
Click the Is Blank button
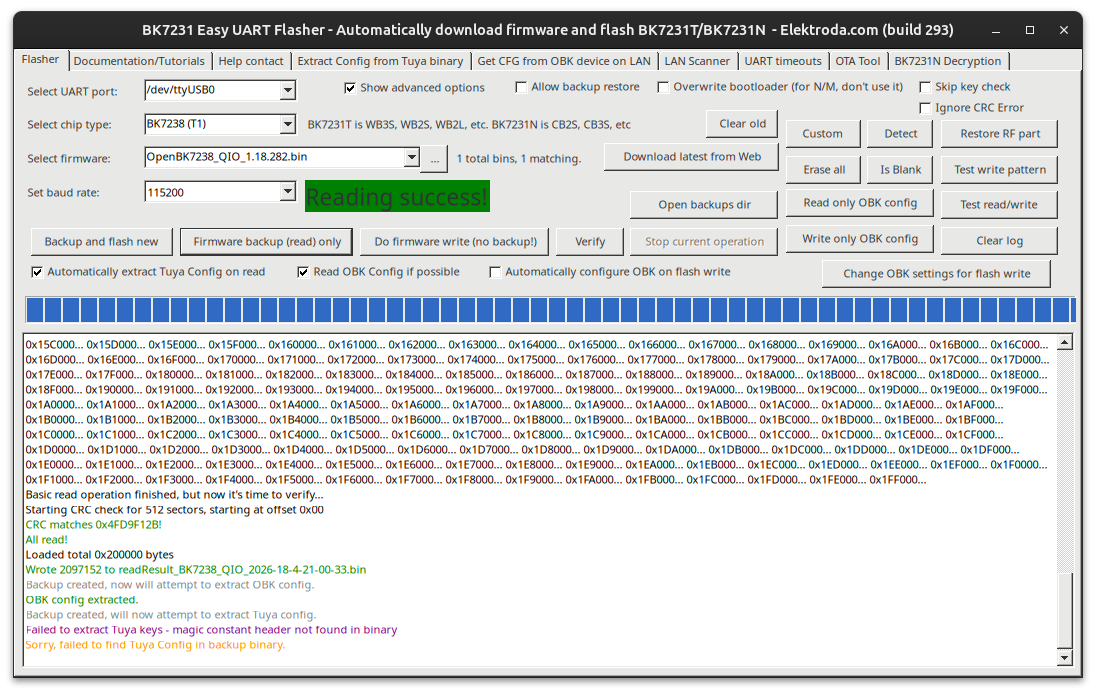pos(900,169)
